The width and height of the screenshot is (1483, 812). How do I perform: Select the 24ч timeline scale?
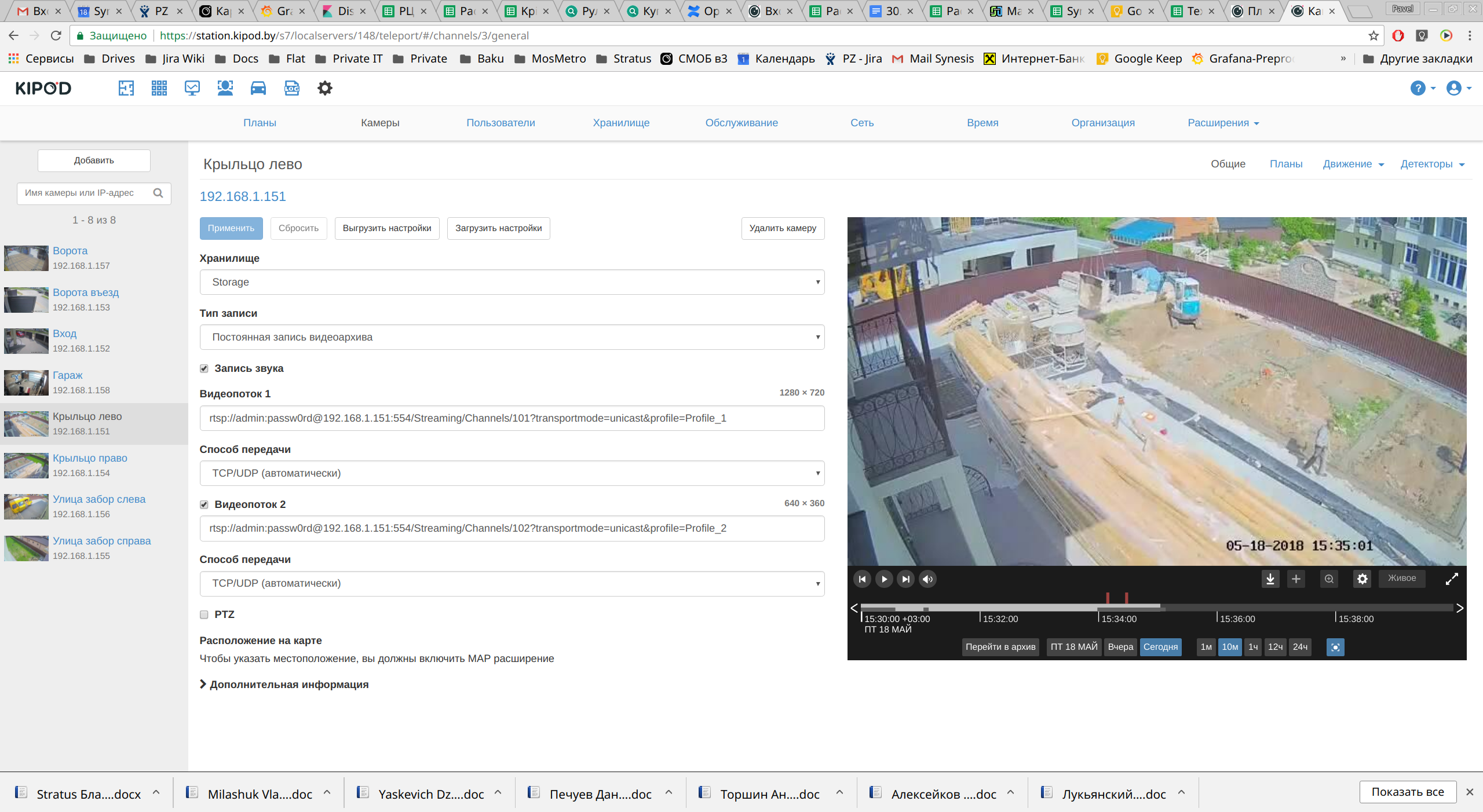(1300, 647)
